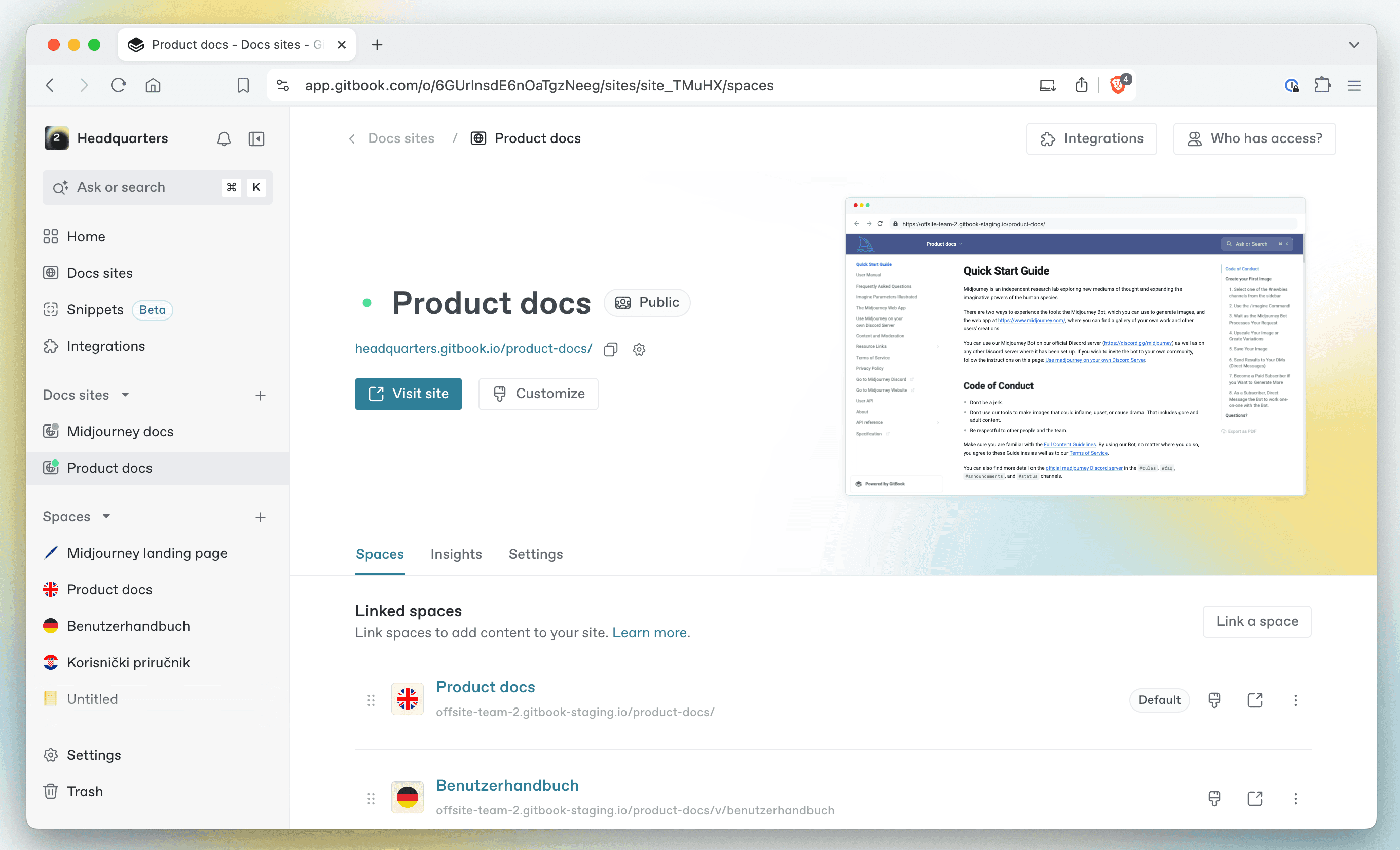This screenshot has width=1400, height=850.
Task: Open Product docs linked space externally
Action: (1255, 700)
